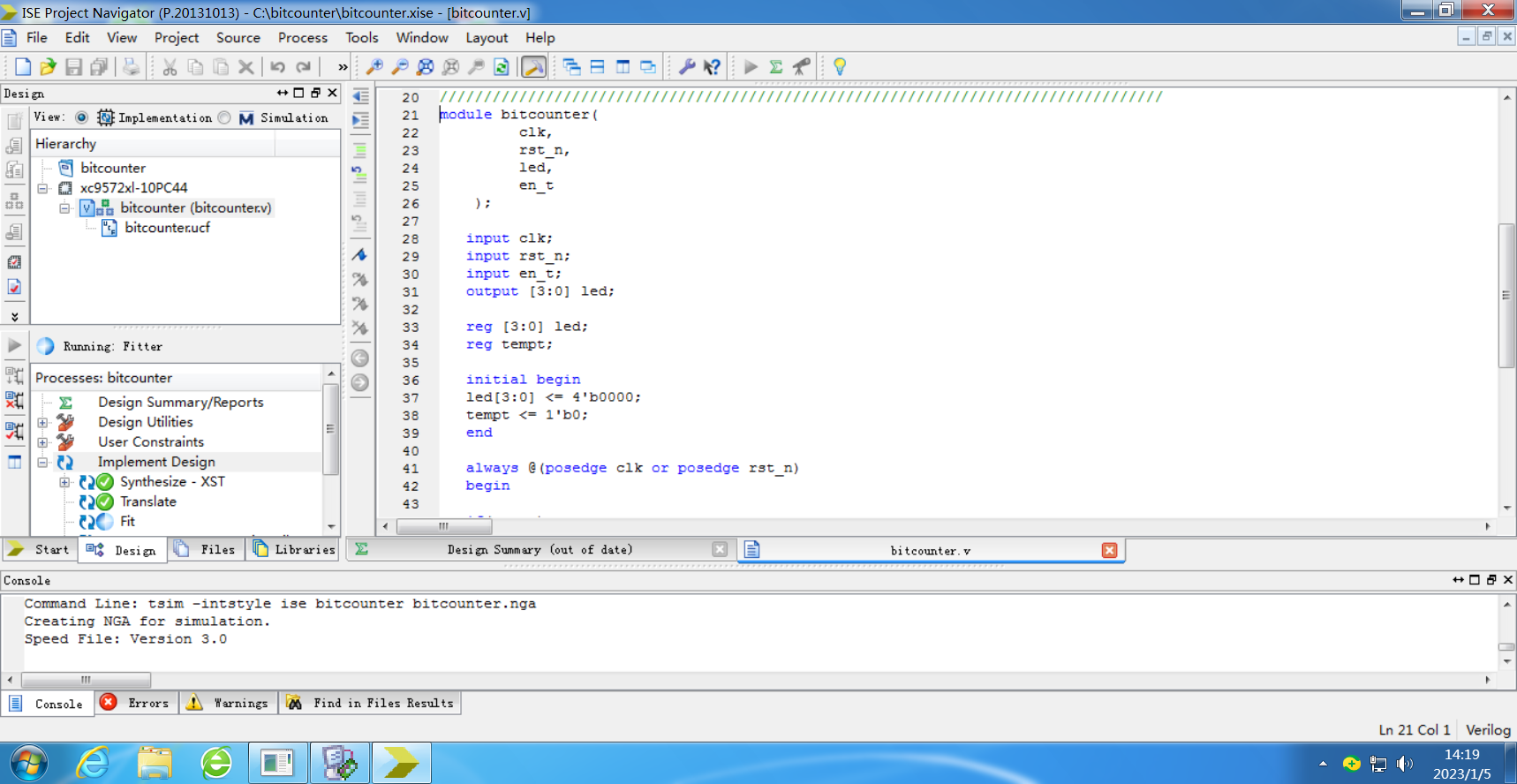Click the Undo arrow toolbar icon
Screen dimensions: 1517x784
click(277, 67)
